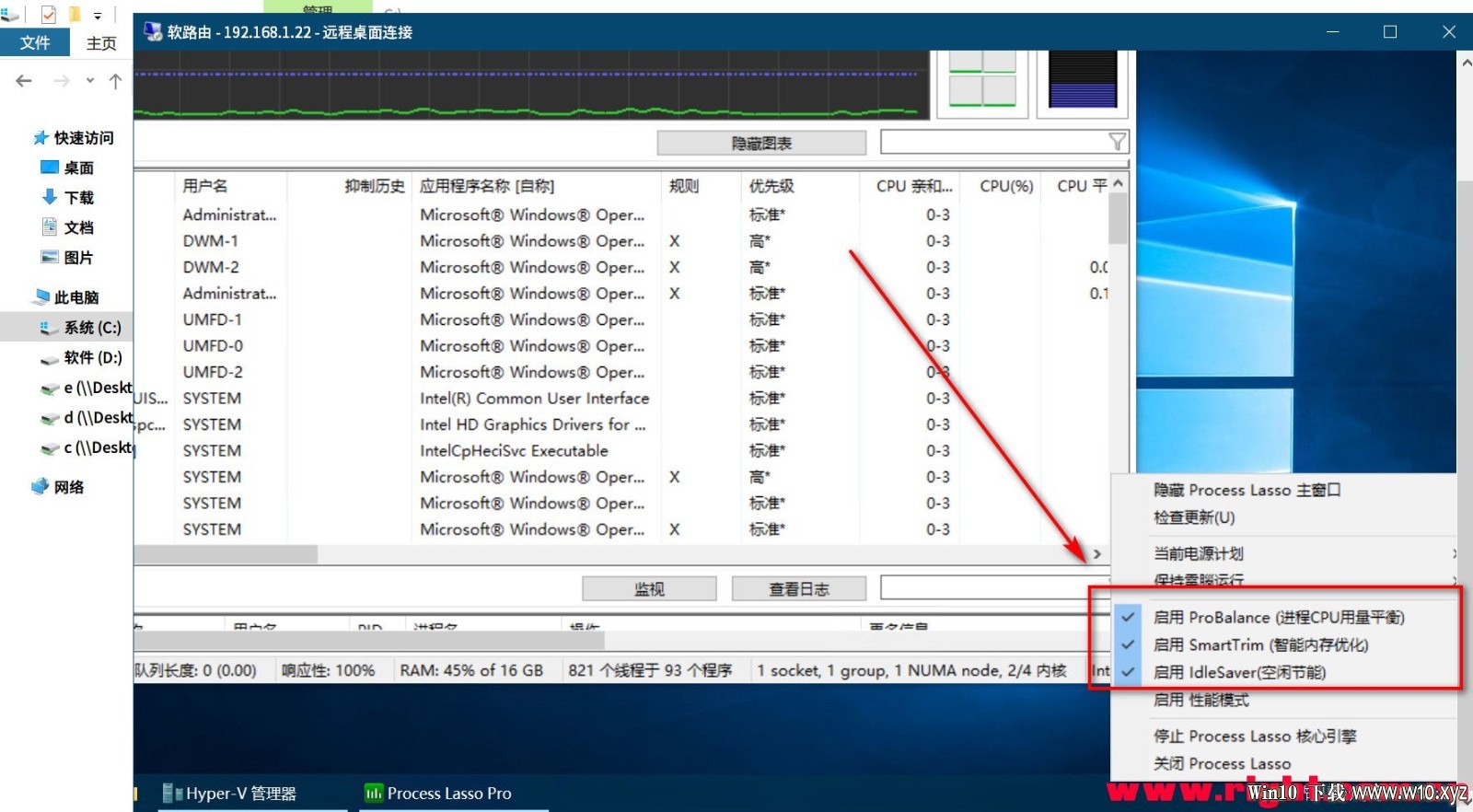Click the Software (D:) drive icon

[x=50, y=358]
